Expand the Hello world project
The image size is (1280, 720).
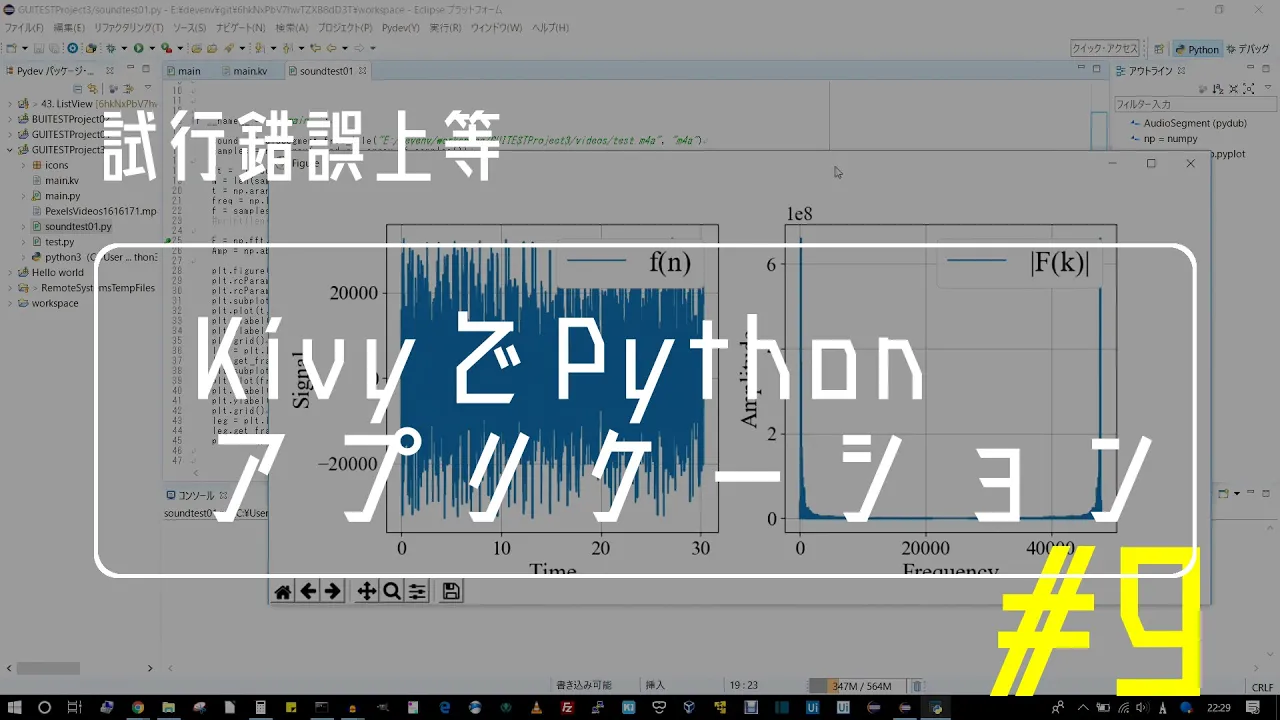coord(10,272)
